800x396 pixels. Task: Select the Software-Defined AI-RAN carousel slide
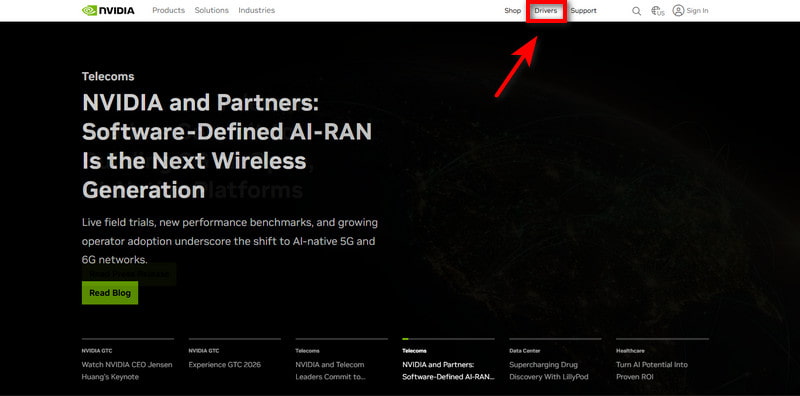coord(448,360)
